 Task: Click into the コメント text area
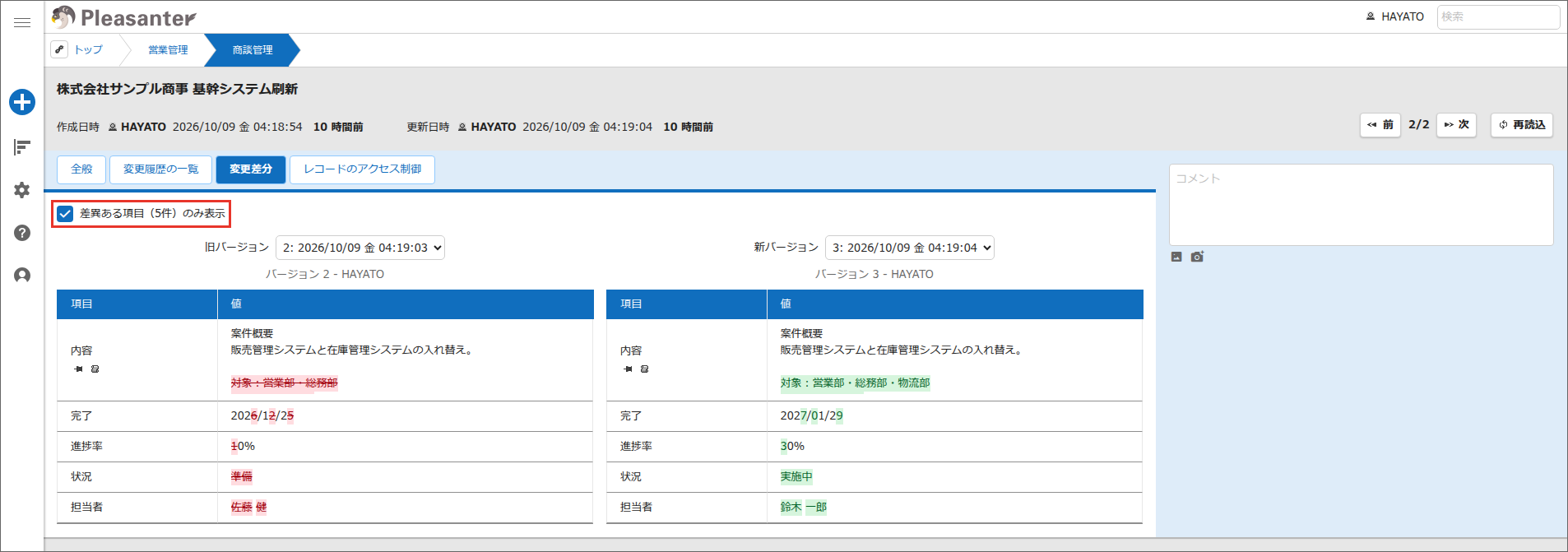[1362, 205]
